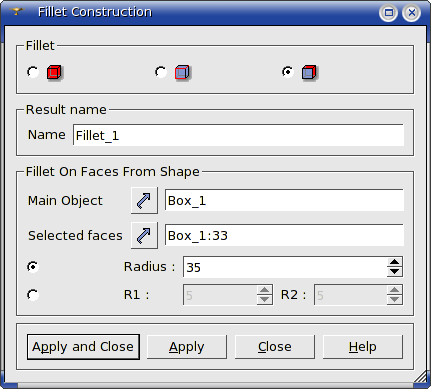Click the Name field containing Fillet_1

tap(238, 135)
